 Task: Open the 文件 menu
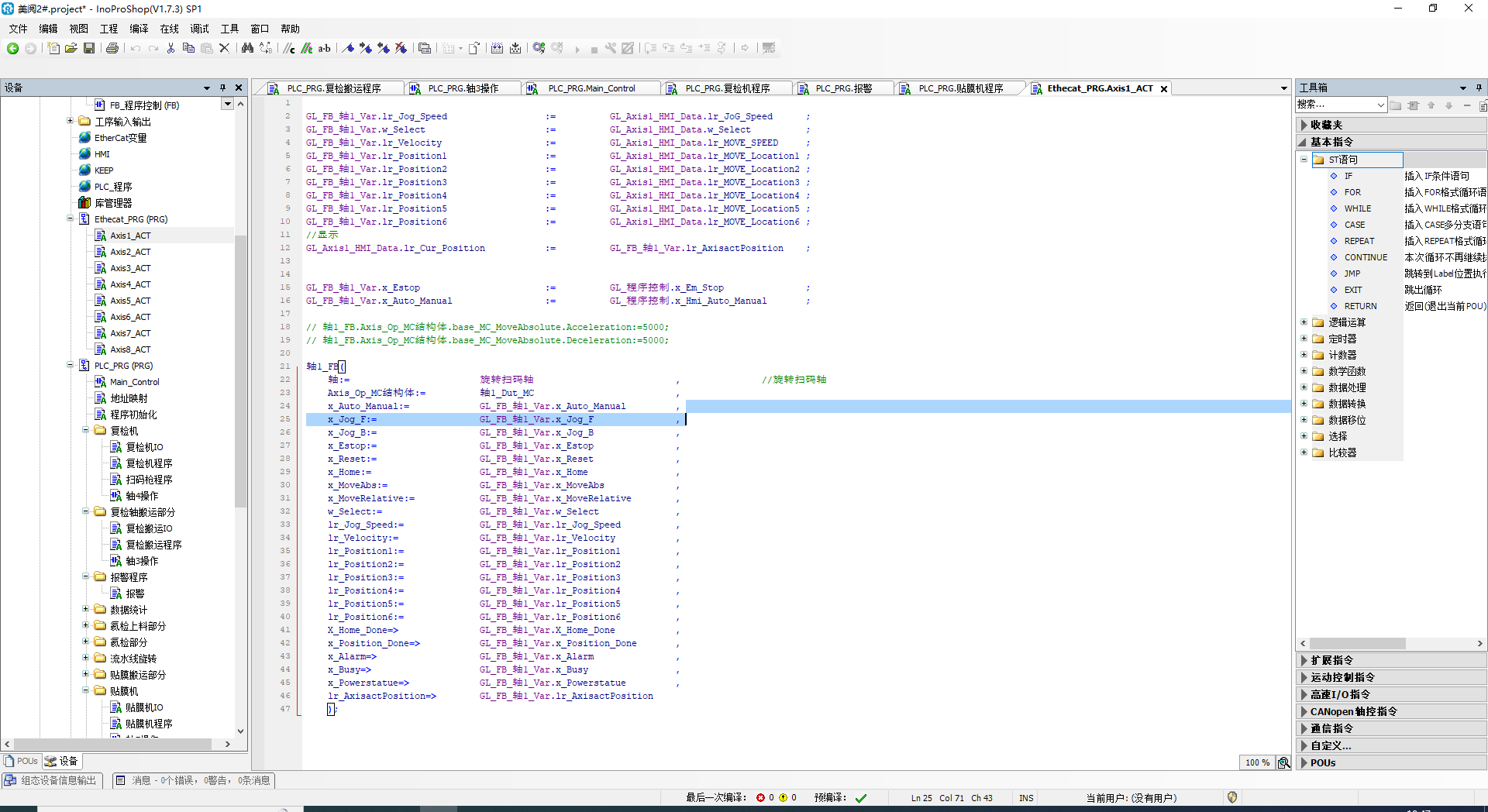pyautogui.click(x=18, y=29)
